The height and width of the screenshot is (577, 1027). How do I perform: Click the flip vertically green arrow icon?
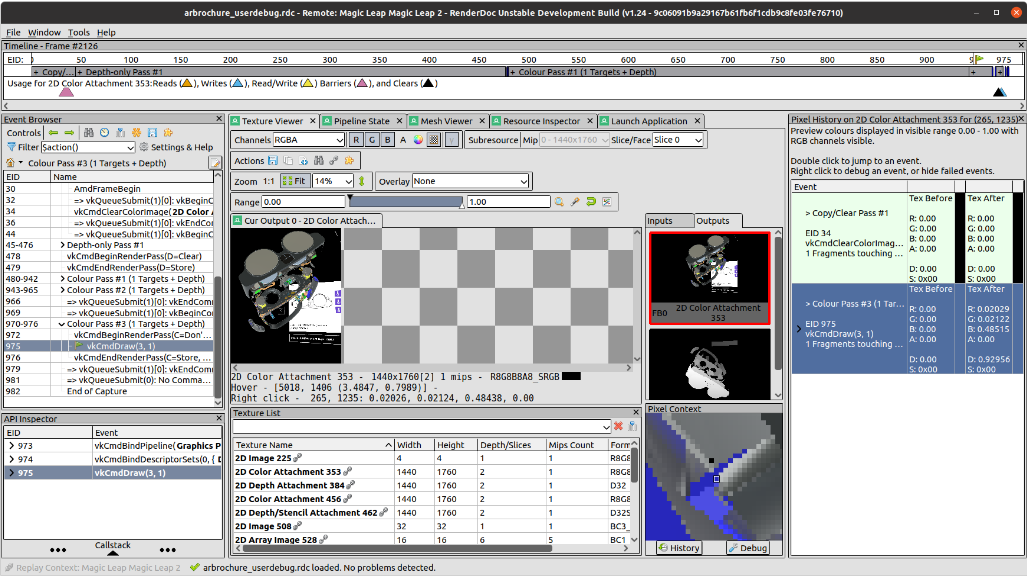click(x=362, y=182)
